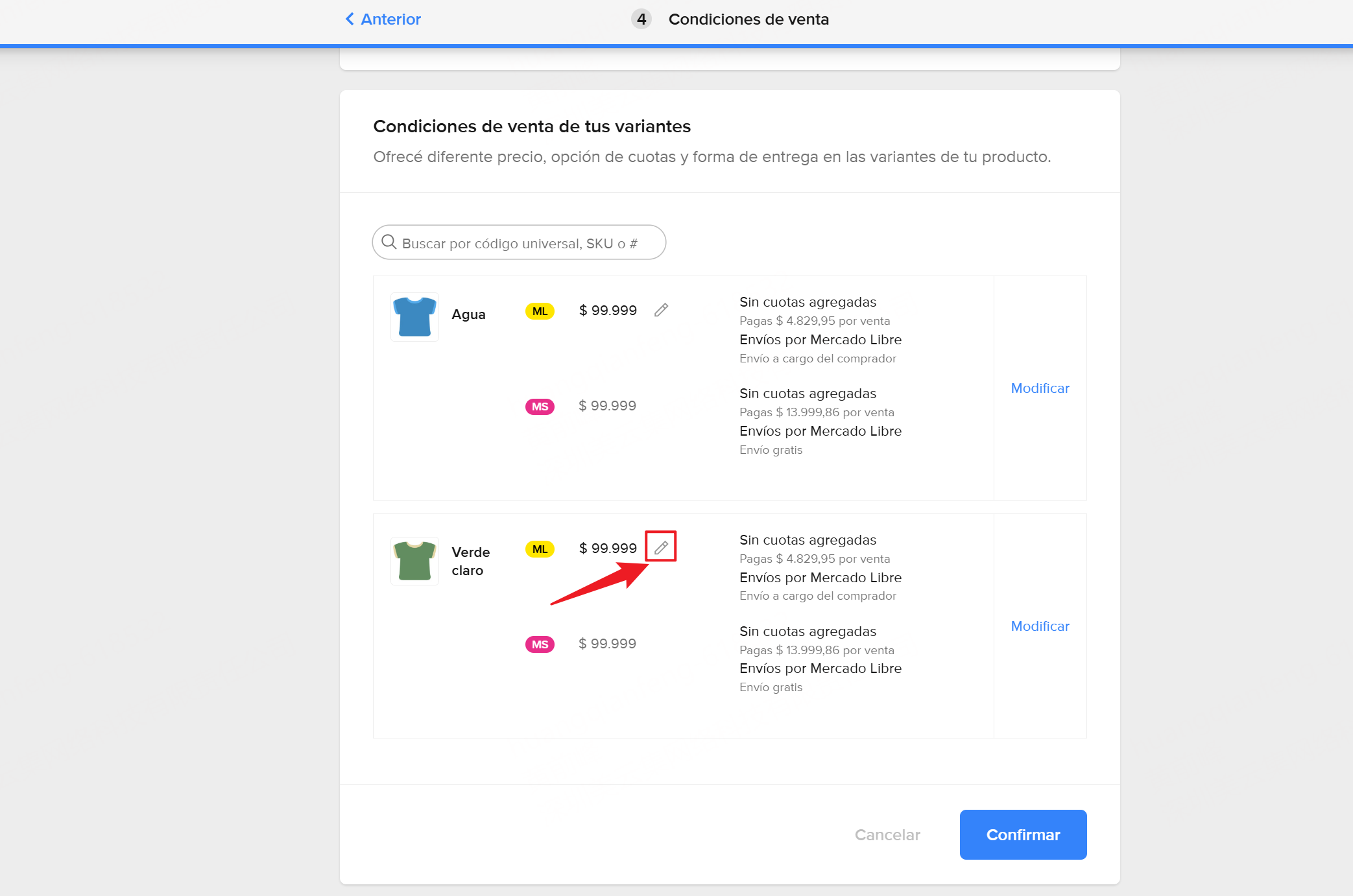Click the step 4 number badge
The image size is (1353, 896).
(641, 19)
